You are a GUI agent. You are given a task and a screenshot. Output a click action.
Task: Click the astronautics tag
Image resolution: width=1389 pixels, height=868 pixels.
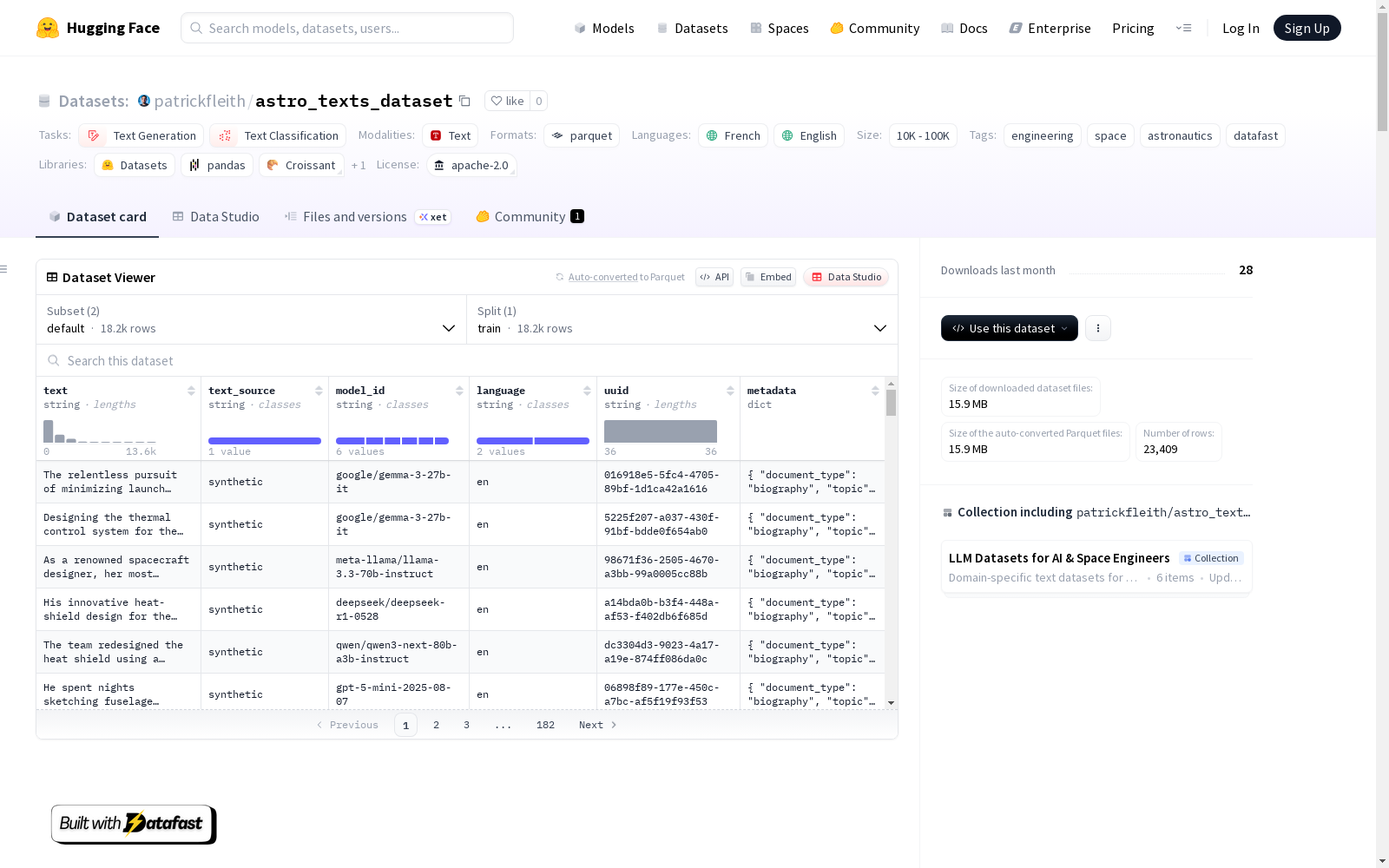1180,135
